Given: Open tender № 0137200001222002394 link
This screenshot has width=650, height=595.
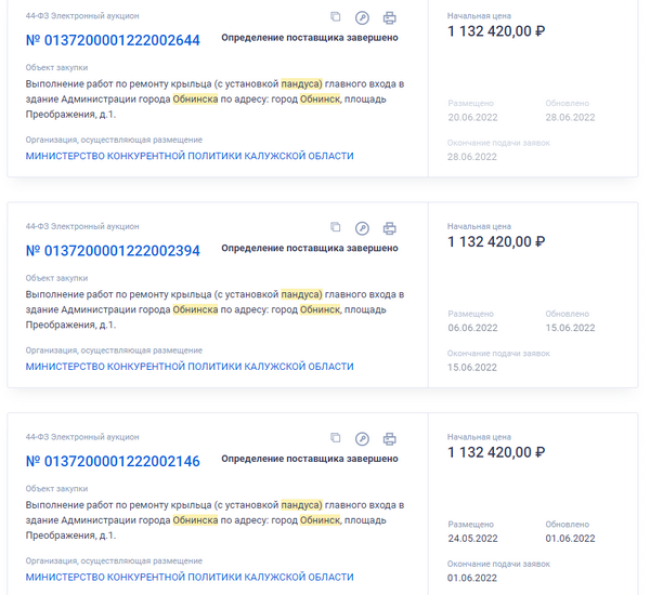Looking at the screenshot, I should pyautogui.click(x=113, y=251).
